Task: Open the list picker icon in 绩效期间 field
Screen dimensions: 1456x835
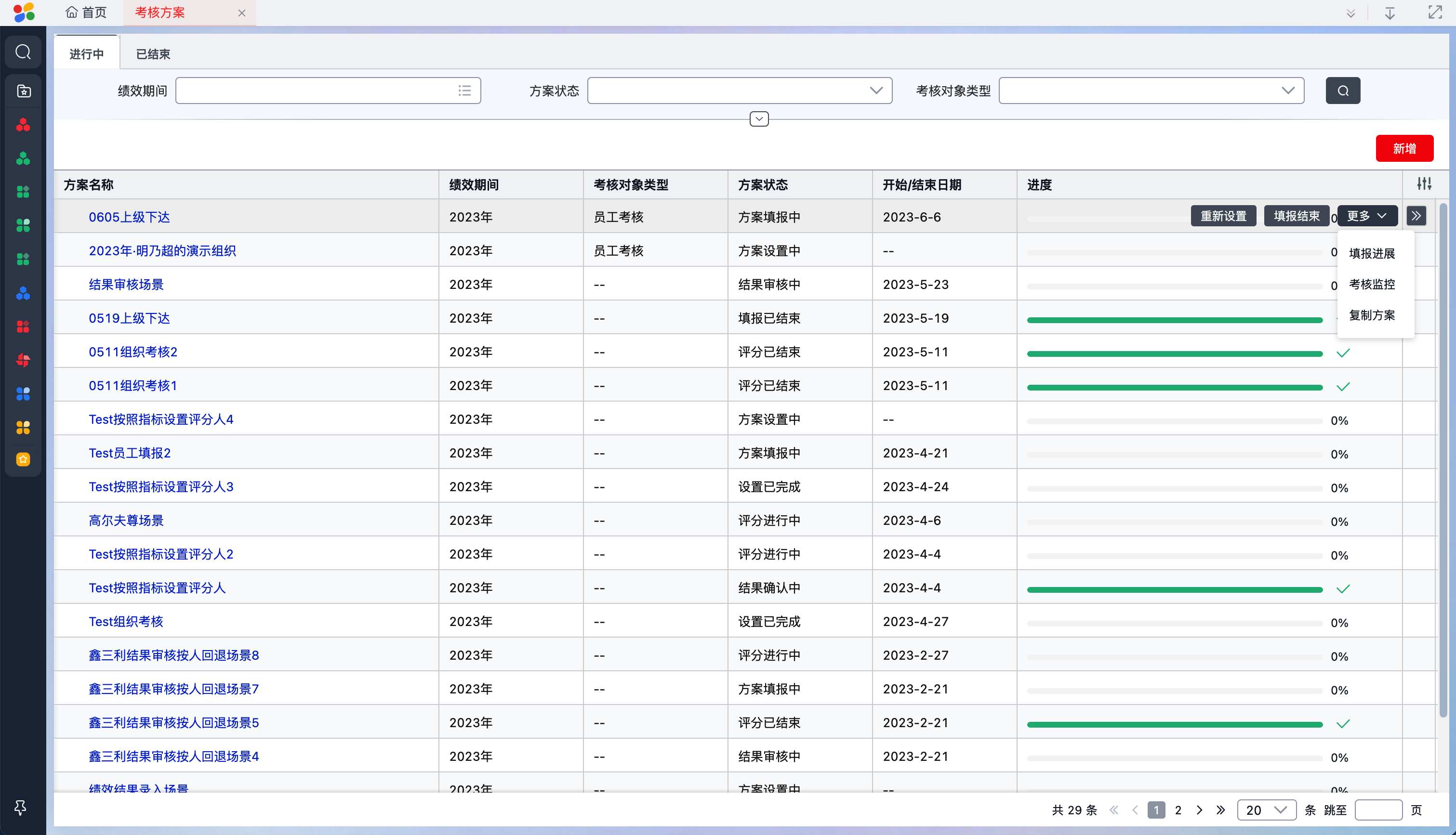Action: point(464,91)
